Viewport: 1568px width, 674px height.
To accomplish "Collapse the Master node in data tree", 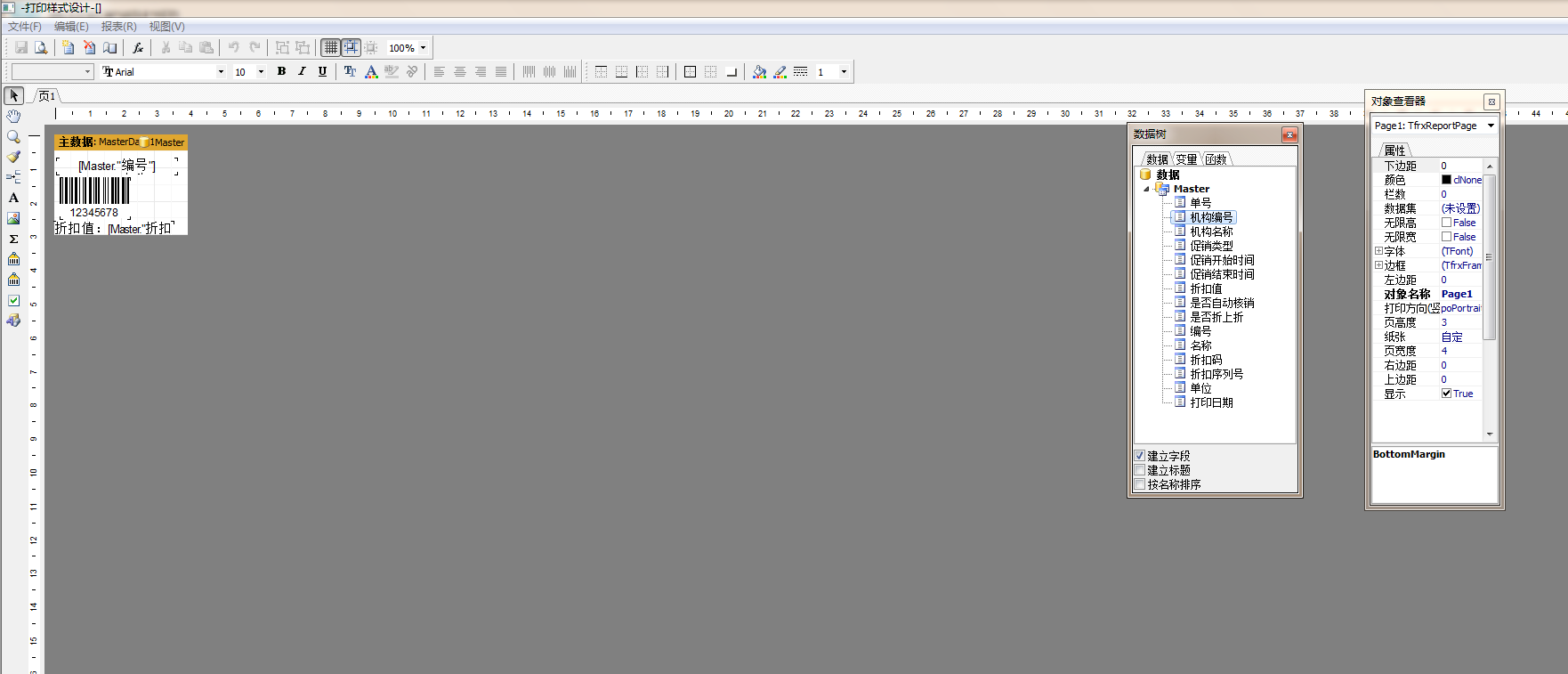I will [x=1146, y=189].
